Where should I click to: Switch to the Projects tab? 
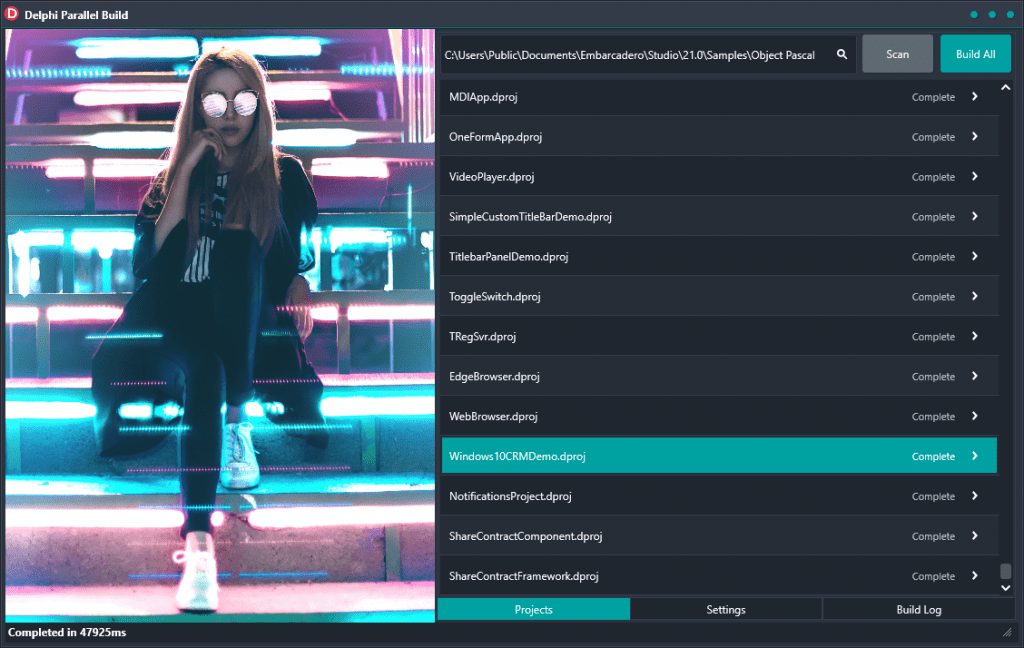click(x=534, y=609)
